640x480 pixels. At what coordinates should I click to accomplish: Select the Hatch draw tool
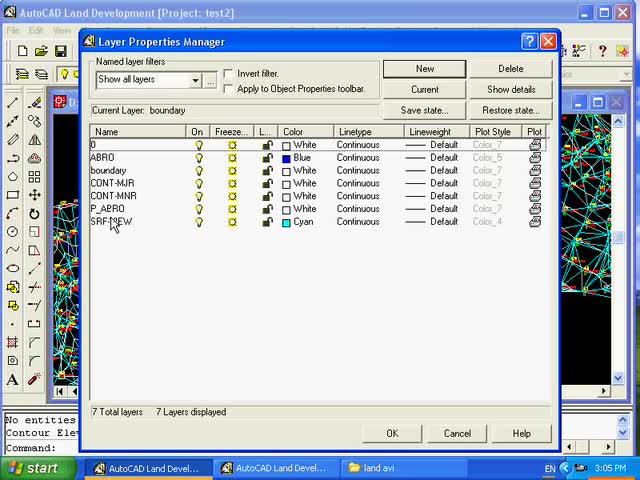[x=13, y=342]
